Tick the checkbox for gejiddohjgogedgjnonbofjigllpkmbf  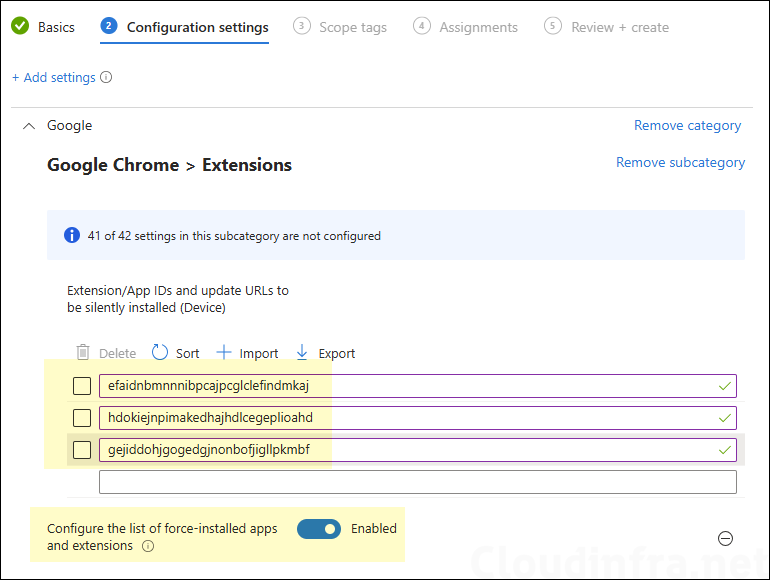(x=82, y=450)
